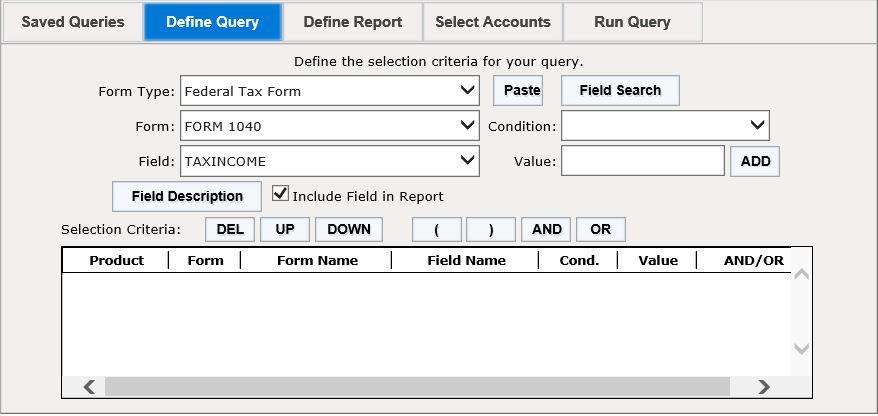Screen dimensions: 878x416
Task: Show the Field Description
Action: 187,197
